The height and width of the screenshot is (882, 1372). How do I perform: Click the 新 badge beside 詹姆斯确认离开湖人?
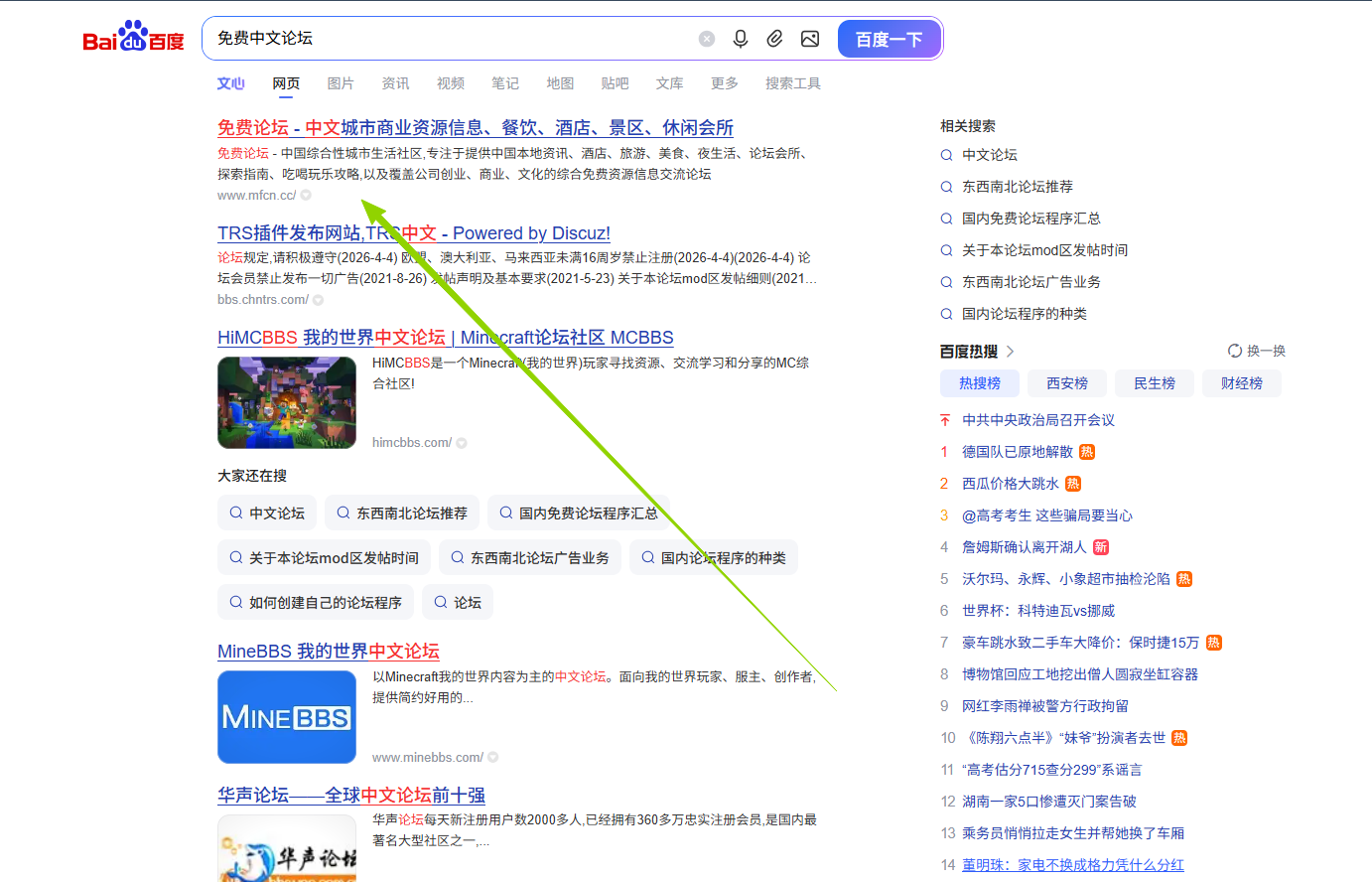click(x=1101, y=547)
